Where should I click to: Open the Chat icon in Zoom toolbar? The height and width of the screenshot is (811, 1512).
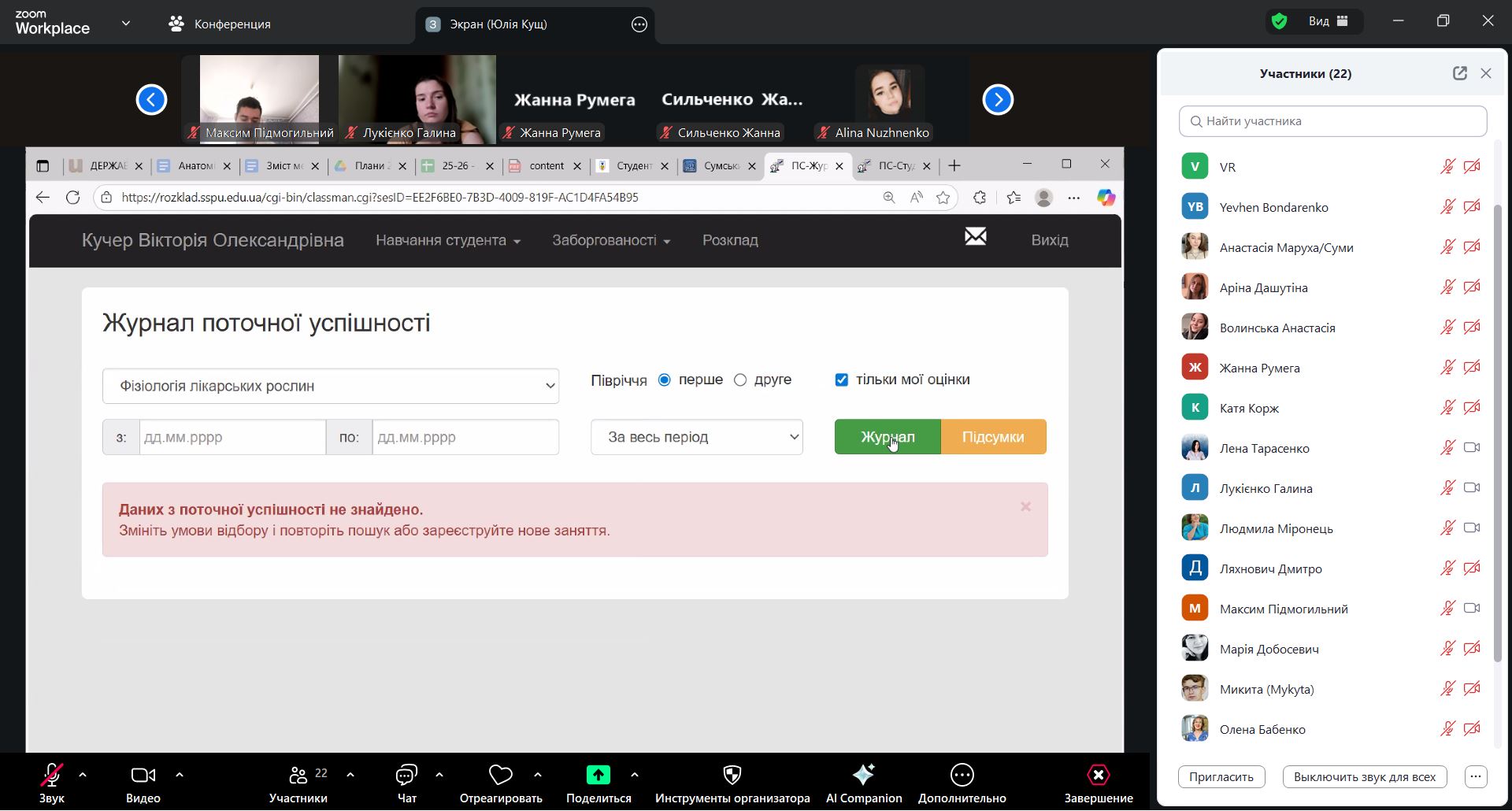point(406,776)
